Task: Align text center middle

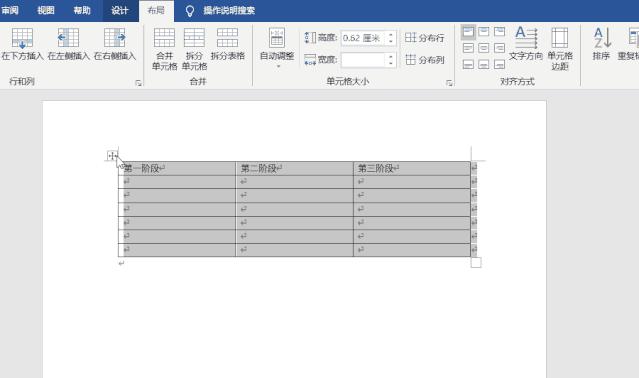Action: coord(484,48)
